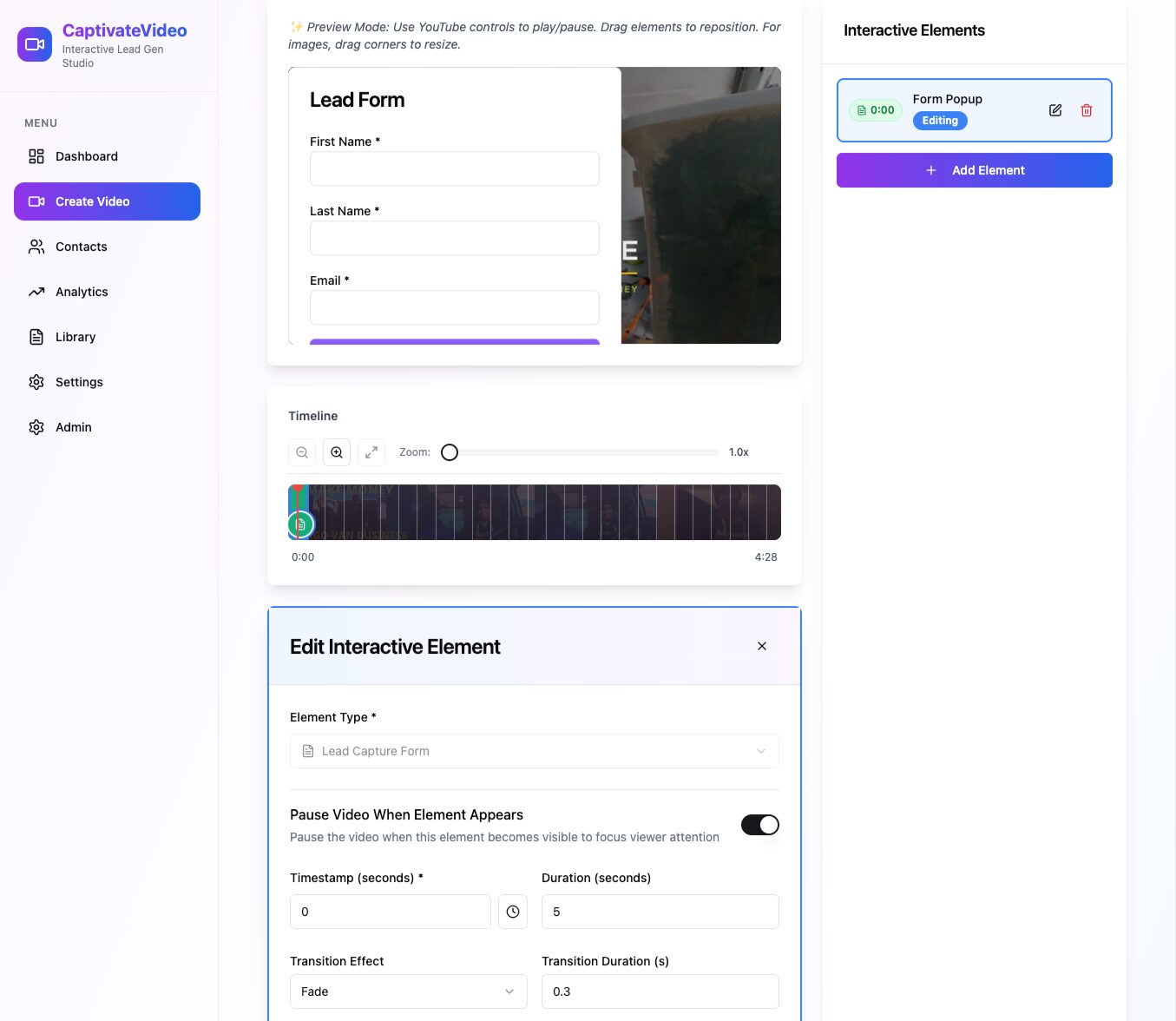1176x1021 pixels.
Task: Open Analytics page from sidebar
Action: pyautogui.click(x=82, y=292)
